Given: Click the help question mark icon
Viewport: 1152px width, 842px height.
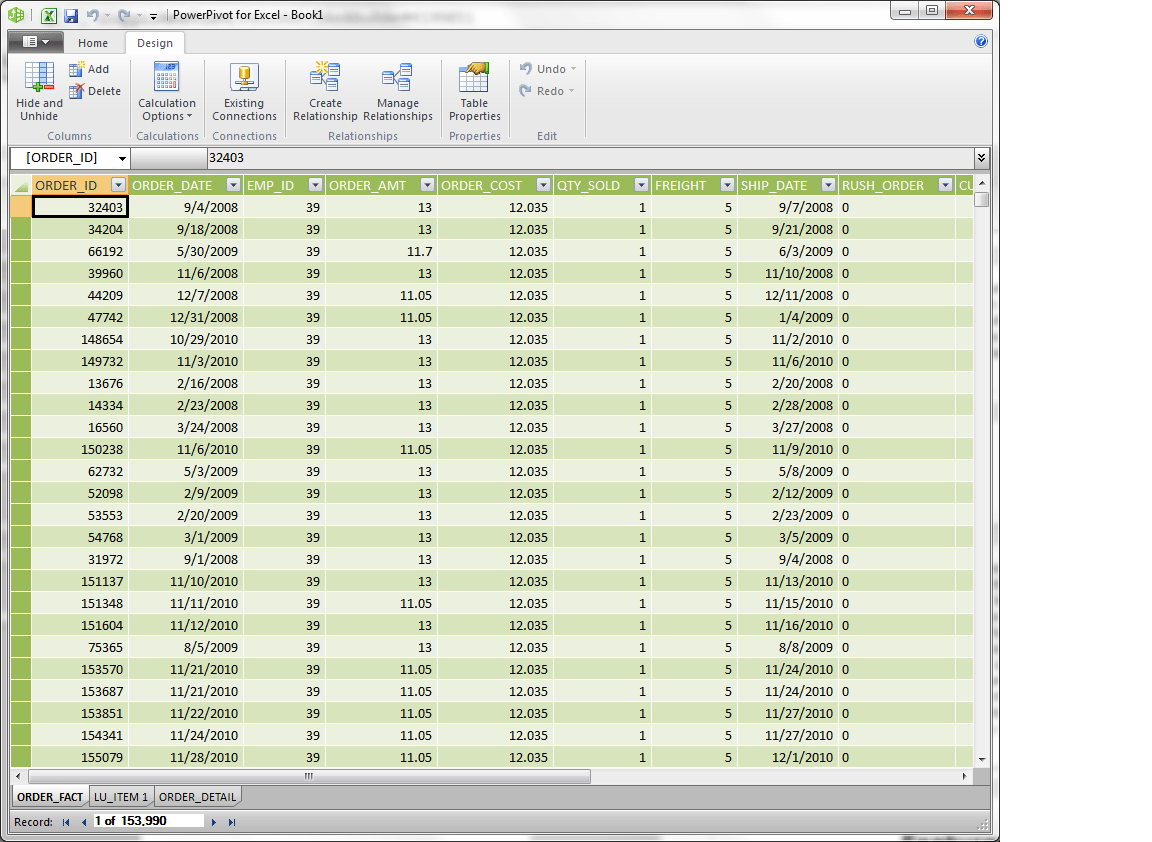Looking at the screenshot, I should pyautogui.click(x=981, y=41).
